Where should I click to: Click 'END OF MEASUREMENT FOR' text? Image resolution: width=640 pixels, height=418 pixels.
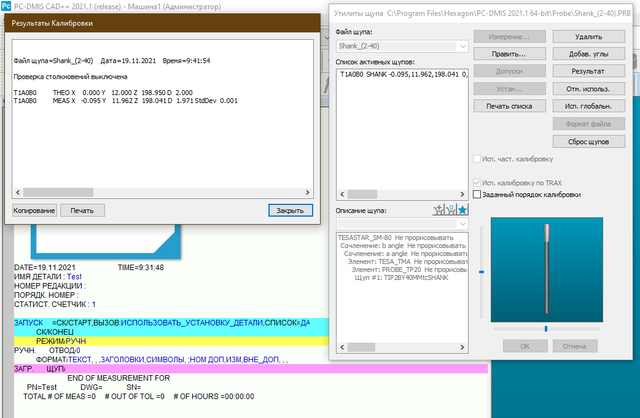tap(119, 378)
